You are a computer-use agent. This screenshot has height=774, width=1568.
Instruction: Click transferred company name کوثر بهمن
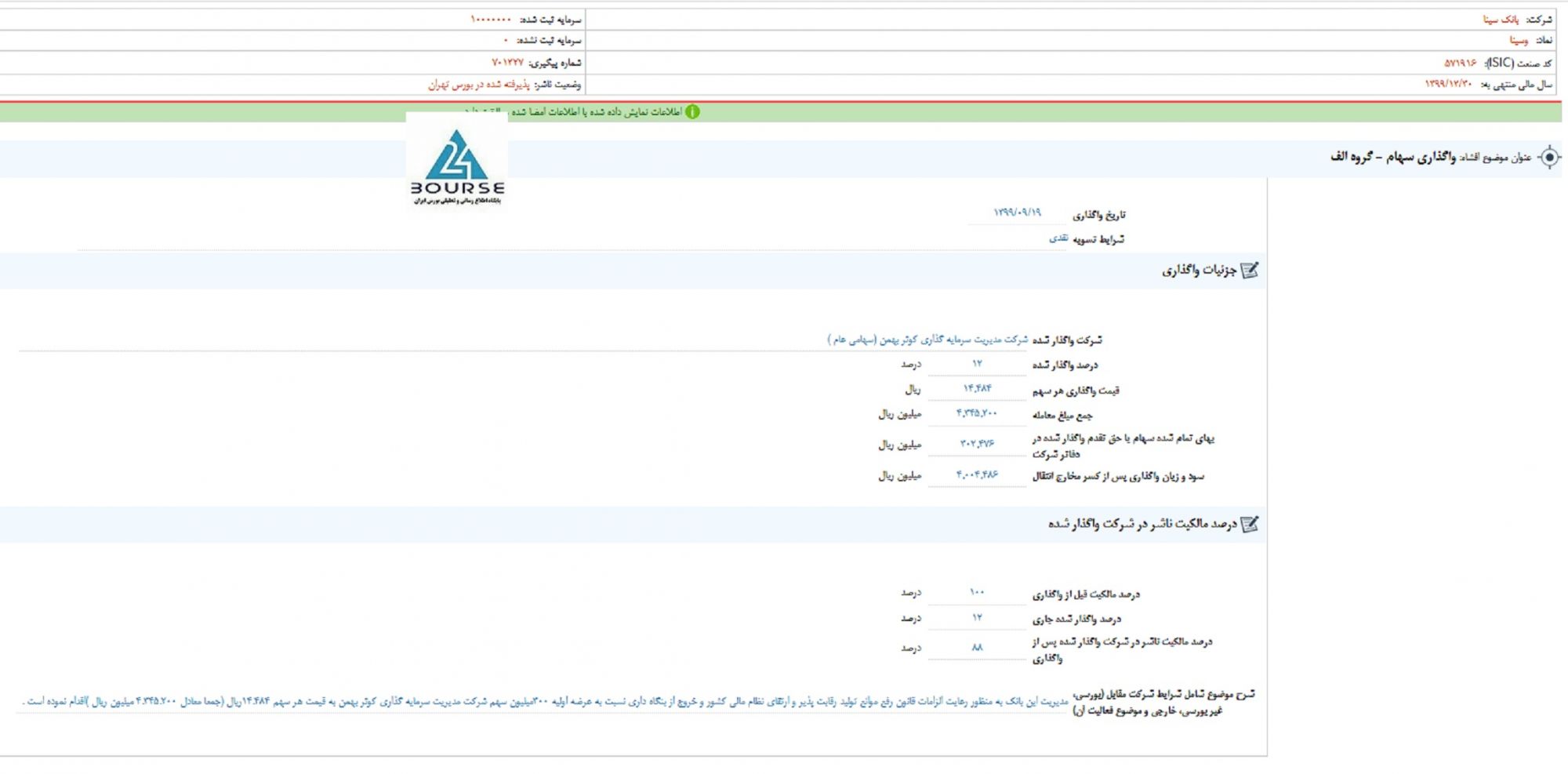pos(927,340)
